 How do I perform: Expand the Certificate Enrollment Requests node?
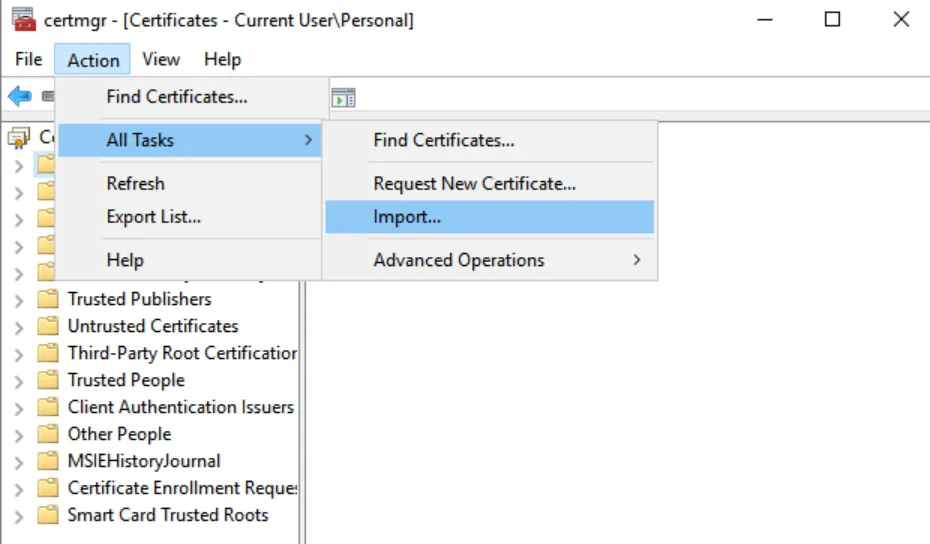tap(19, 490)
